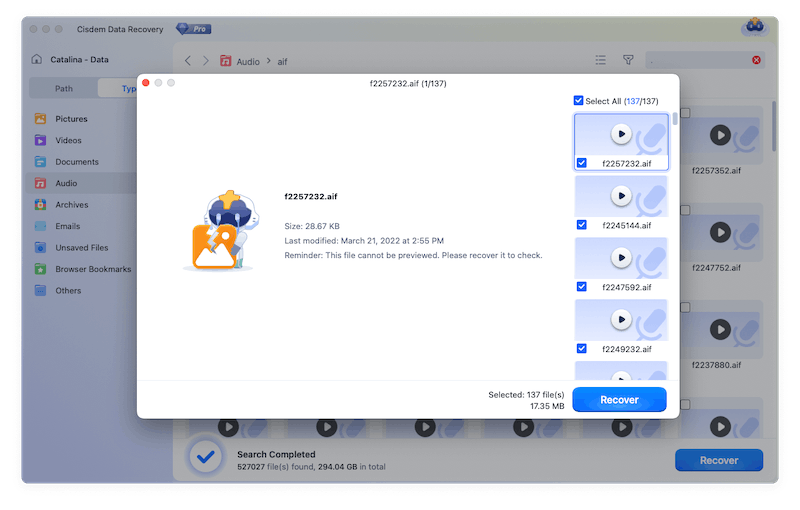Click the Last modified date text
Viewport: 800px width, 510px height.
(x=364, y=241)
